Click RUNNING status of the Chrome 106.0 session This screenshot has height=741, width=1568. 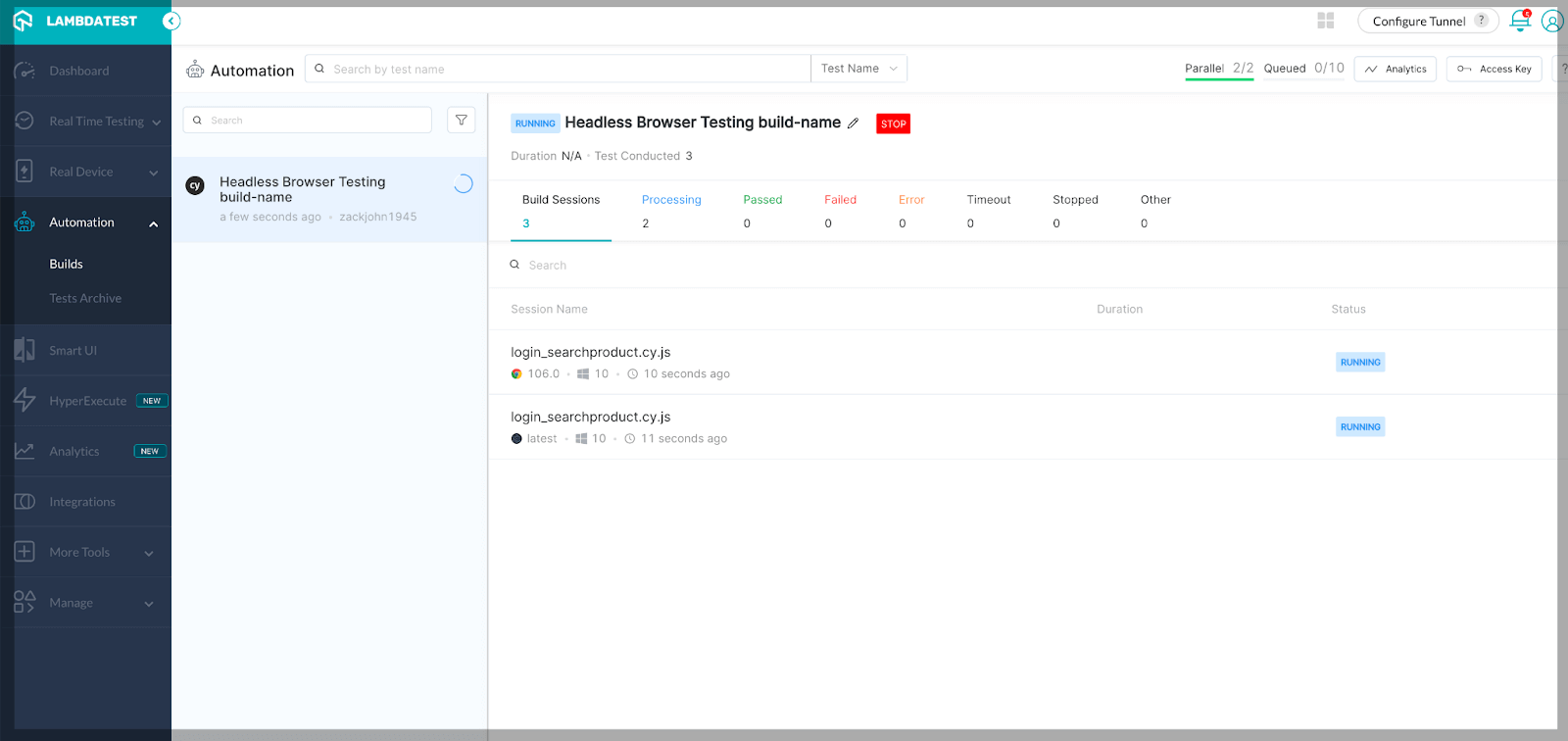point(1360,362)
